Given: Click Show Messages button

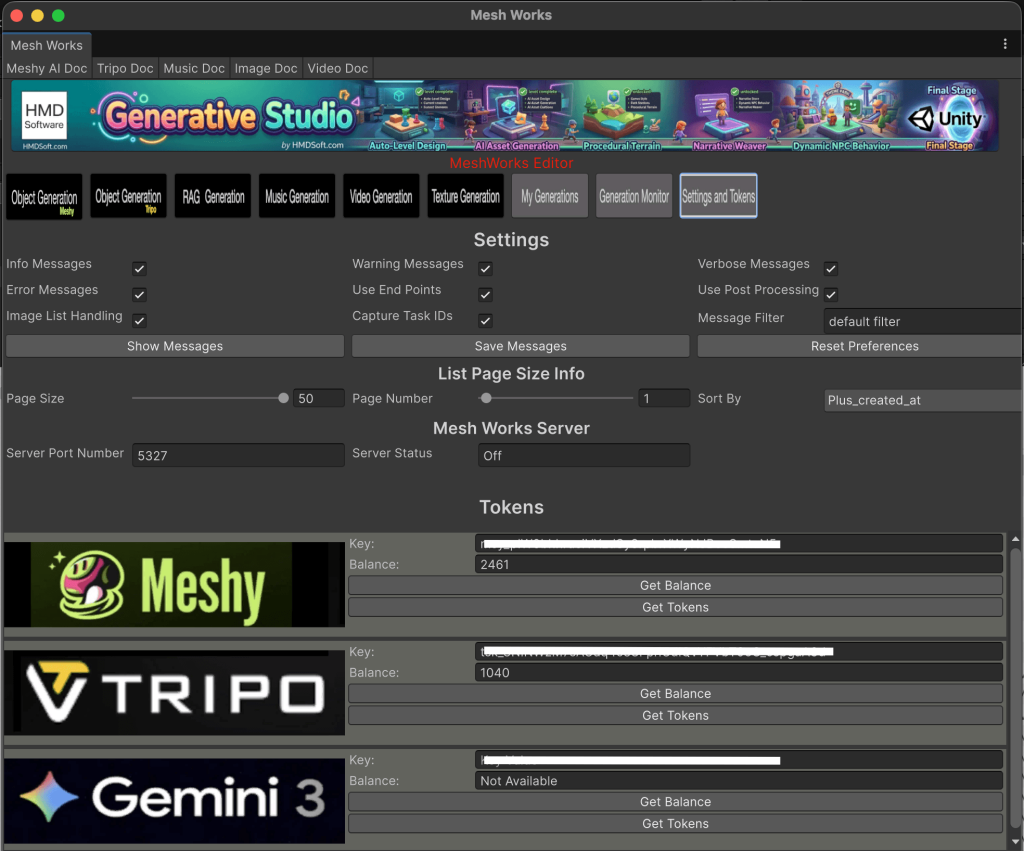Looking at the screenshot, I should (x=175, y=346).
